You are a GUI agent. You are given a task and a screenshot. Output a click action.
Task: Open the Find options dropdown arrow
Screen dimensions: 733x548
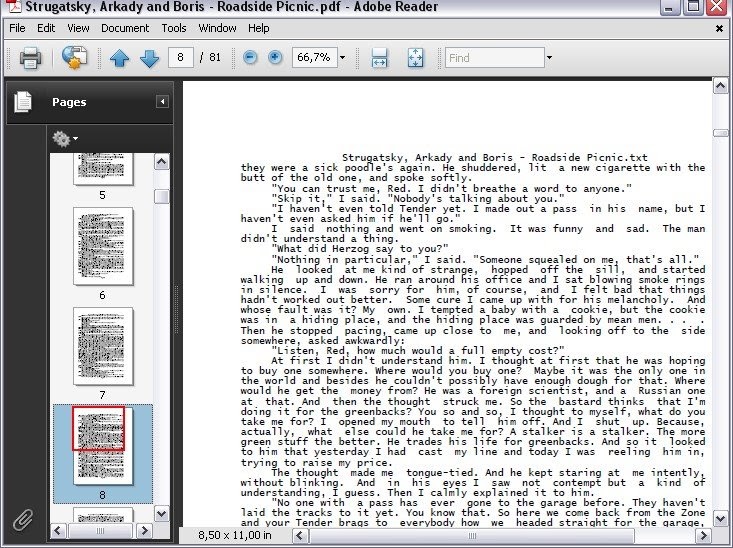click(x=549, y=58)
